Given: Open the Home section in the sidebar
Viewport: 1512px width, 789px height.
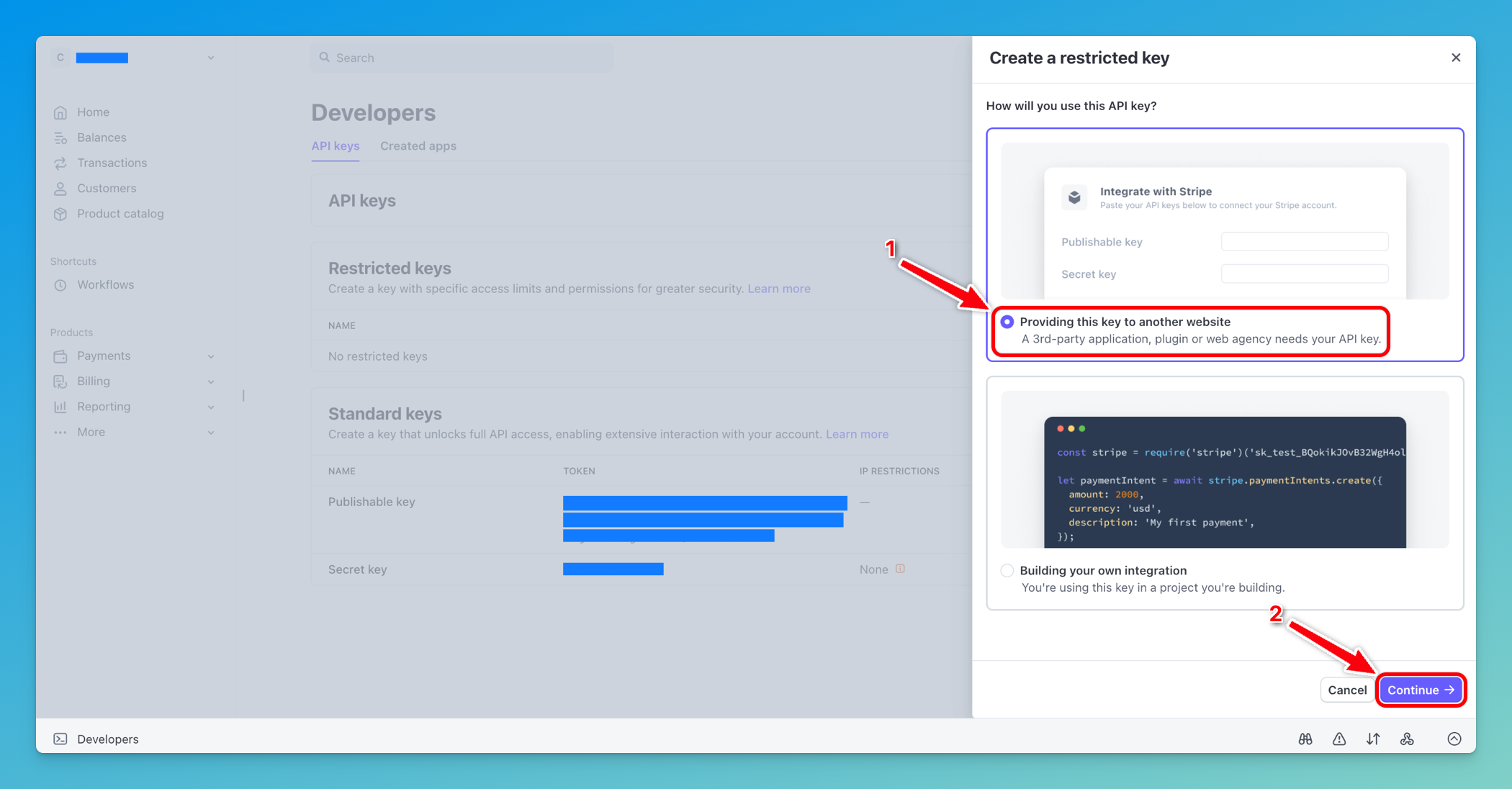Looking at the screenshot, I should (93, 112).
